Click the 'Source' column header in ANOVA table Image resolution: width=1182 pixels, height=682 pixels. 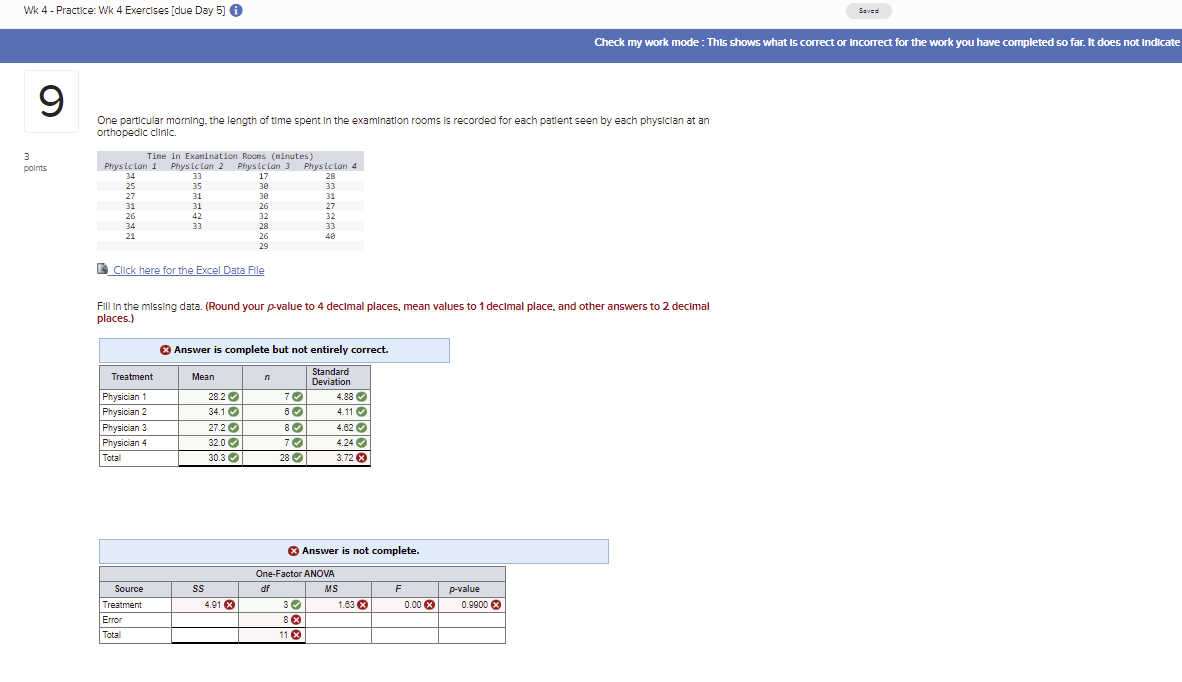point(129,589)
